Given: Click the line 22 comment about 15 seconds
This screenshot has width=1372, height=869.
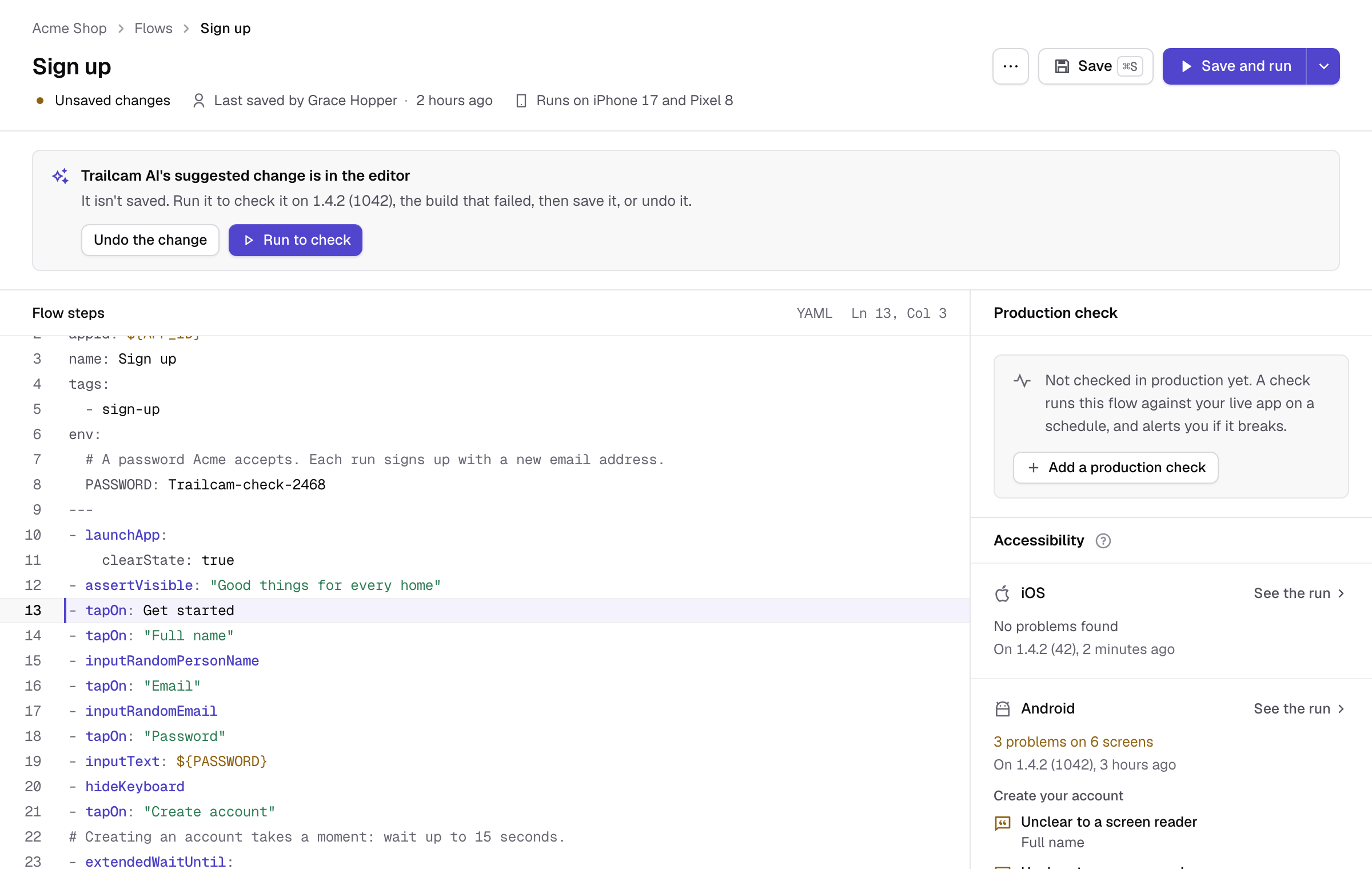Looking at the screenshot, I should [317, 837].
